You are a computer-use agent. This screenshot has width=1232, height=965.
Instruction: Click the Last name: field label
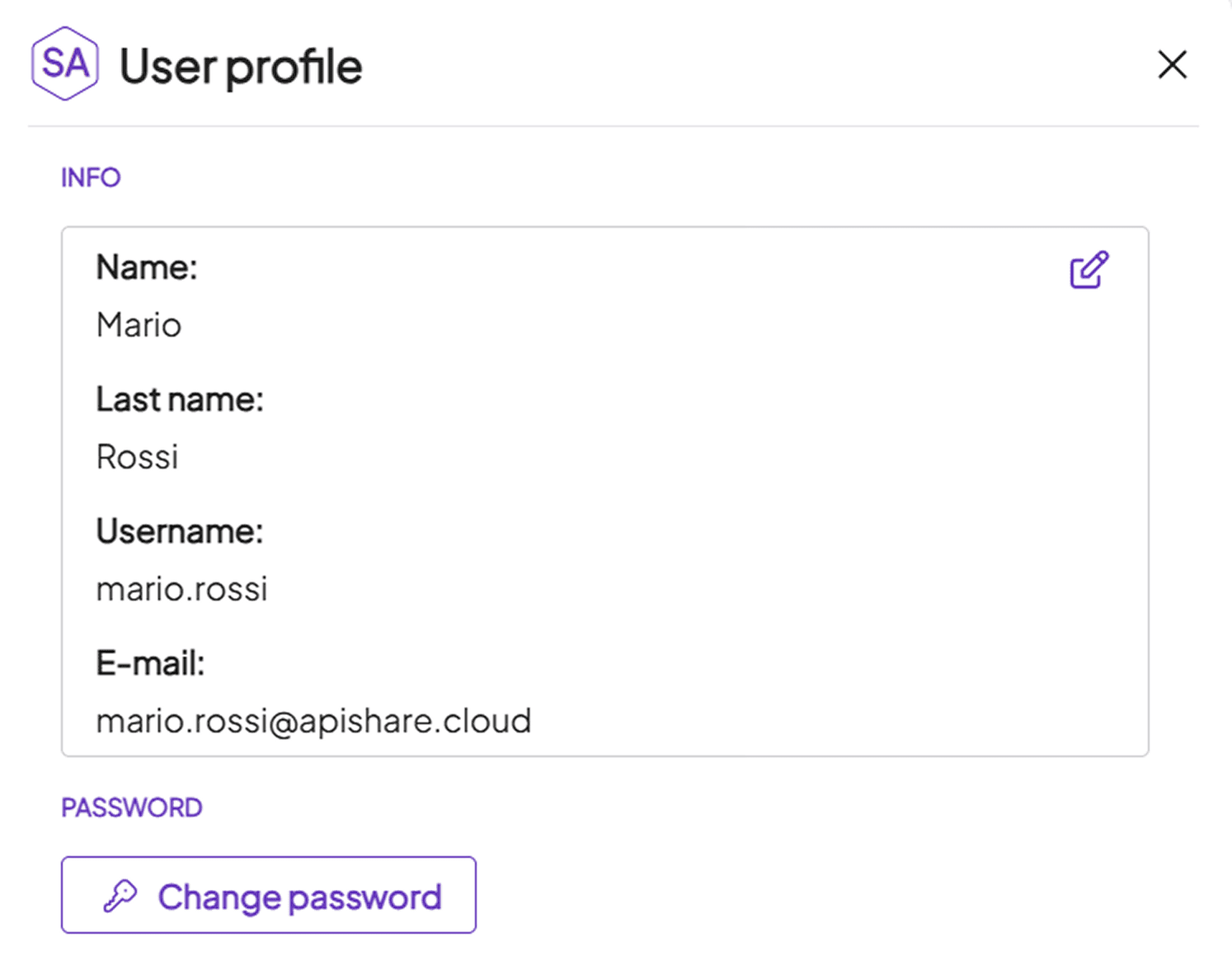point(180,399)
